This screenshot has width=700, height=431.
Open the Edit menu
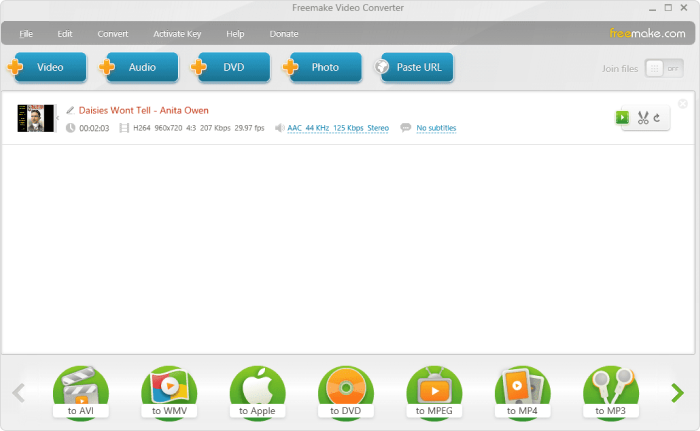65,34
